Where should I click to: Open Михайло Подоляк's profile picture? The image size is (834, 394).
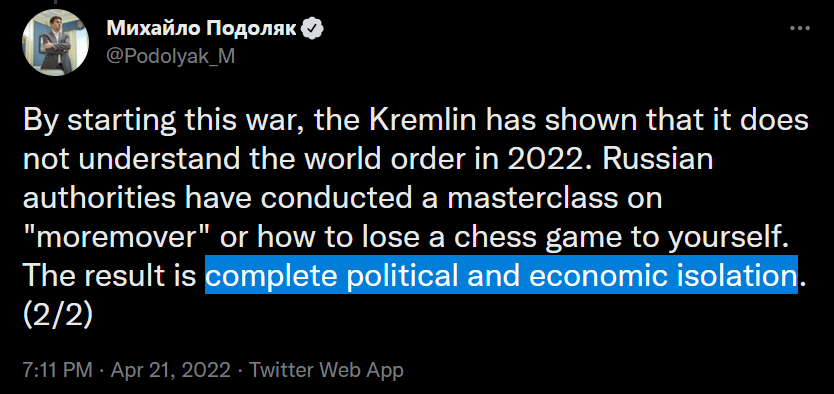[54, 43]
